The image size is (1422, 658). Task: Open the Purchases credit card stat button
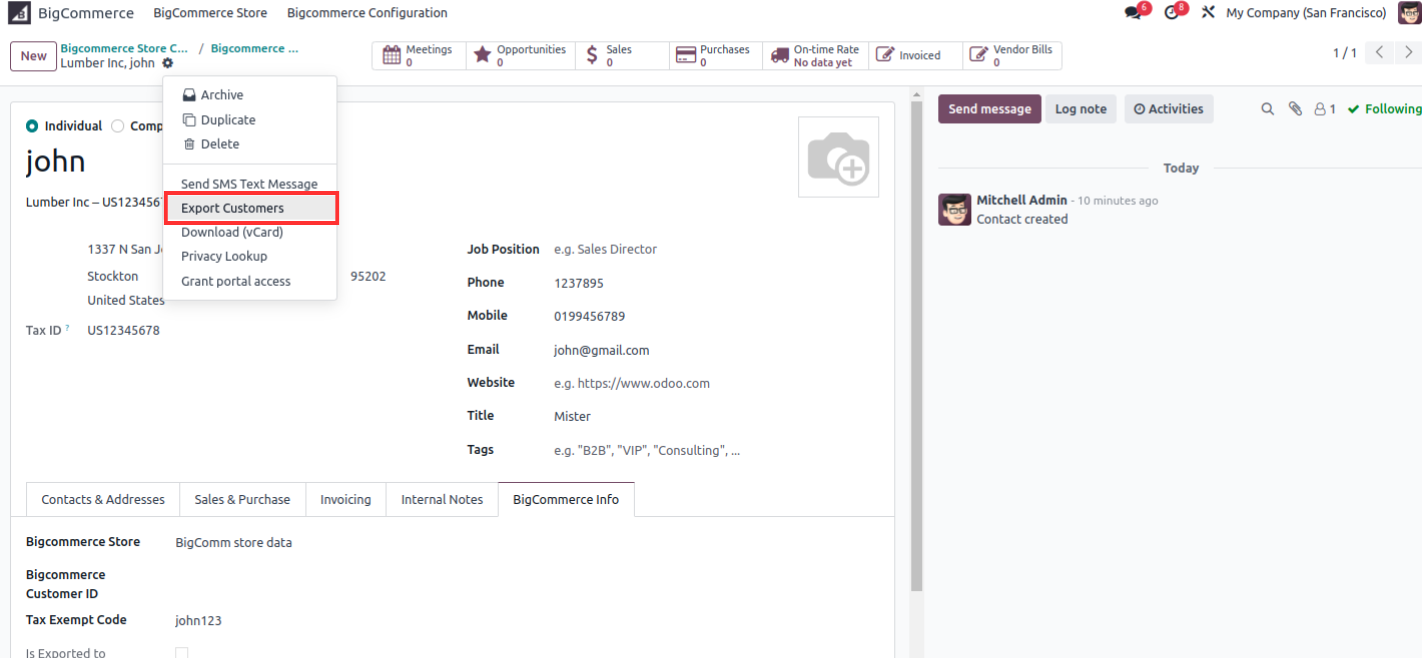click(x=715, y=56)
